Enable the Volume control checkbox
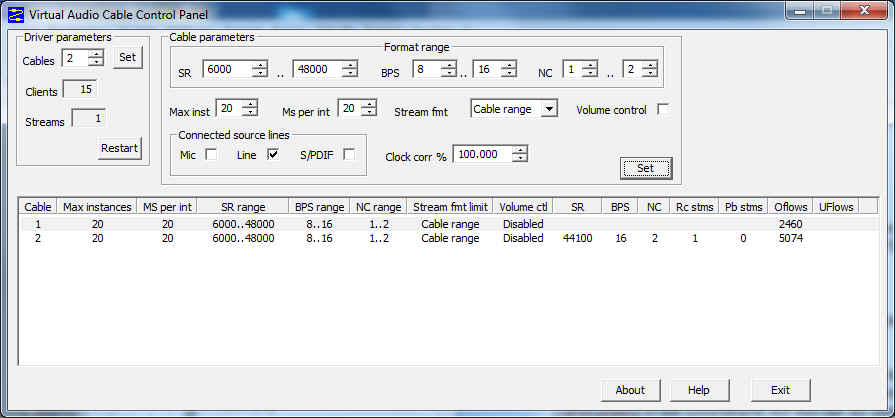 663,109
